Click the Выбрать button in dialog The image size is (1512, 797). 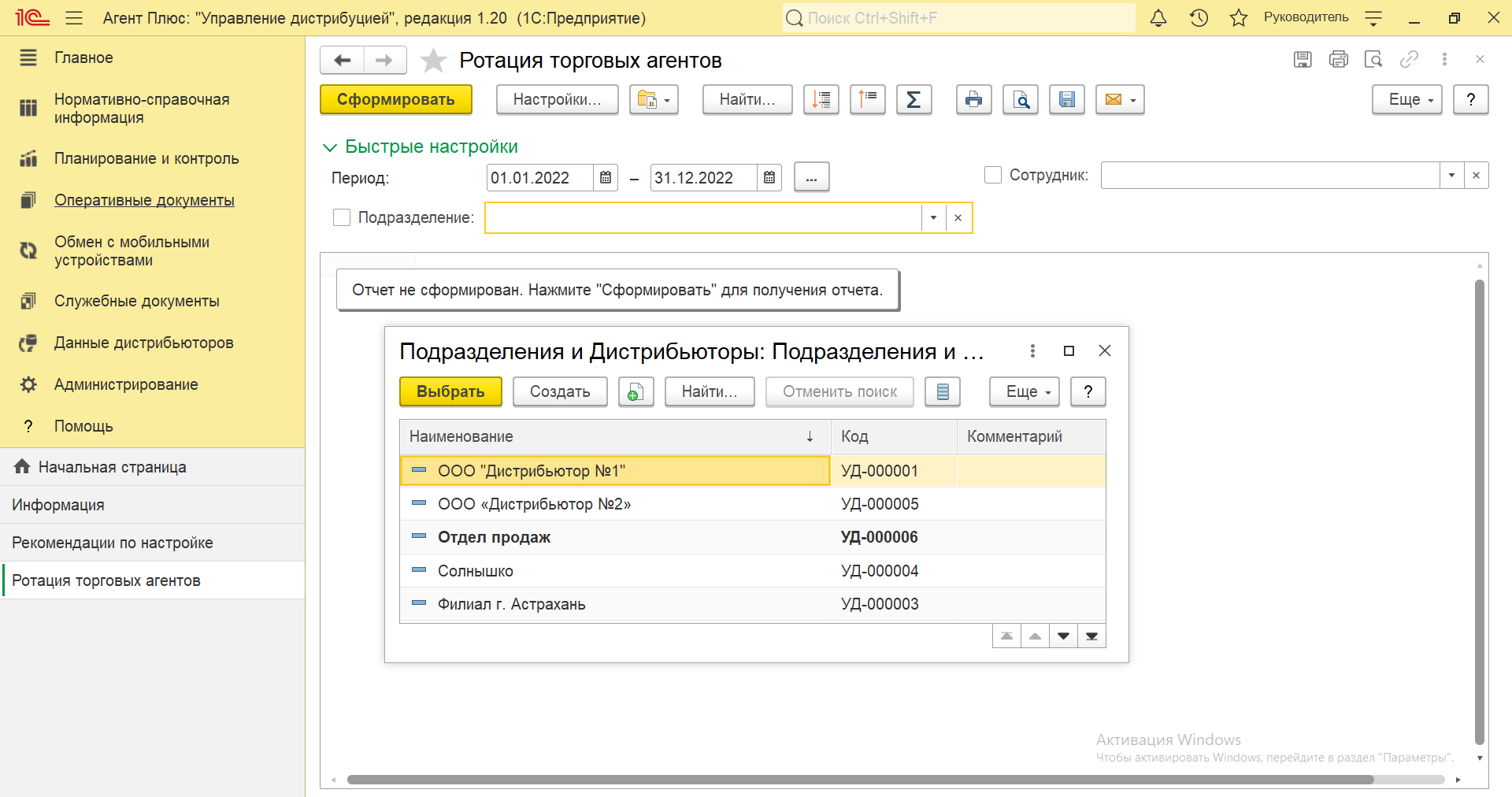tap(450, 391)
